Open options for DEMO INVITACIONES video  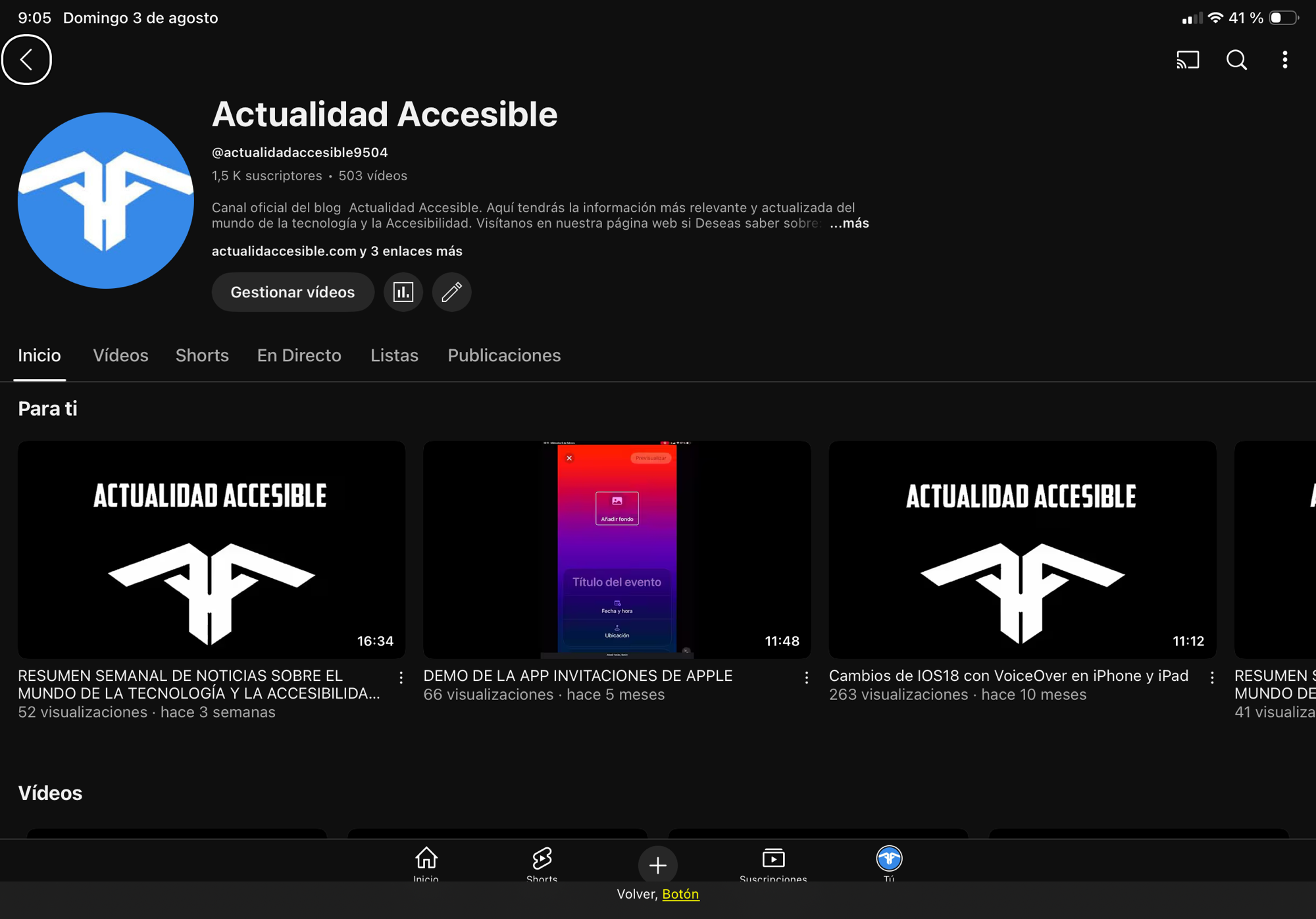(806, 678)
